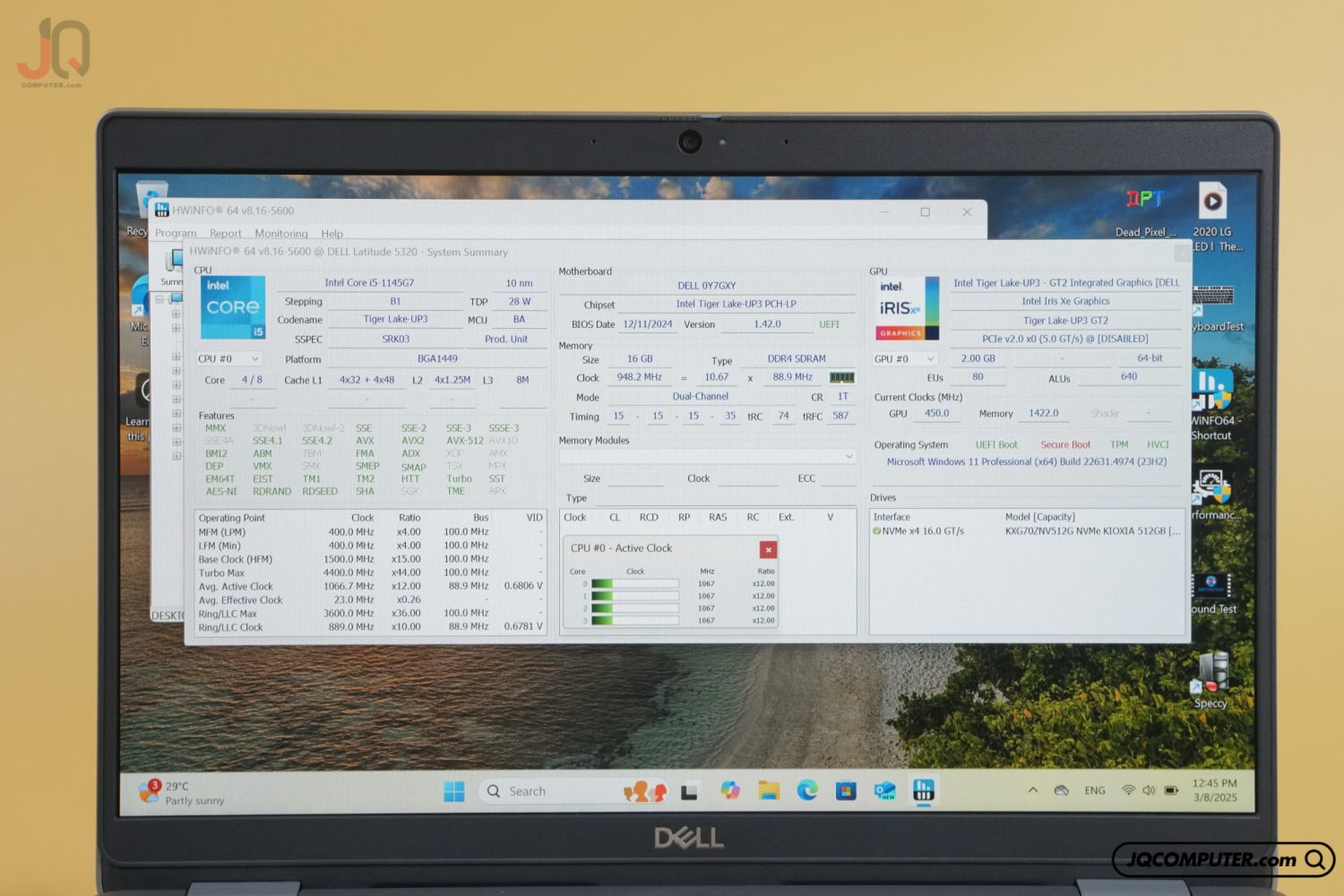Viewport: 1344px width, 896px height.
Task: Launch Copilot from the taskbar
Action: (730, 790)
